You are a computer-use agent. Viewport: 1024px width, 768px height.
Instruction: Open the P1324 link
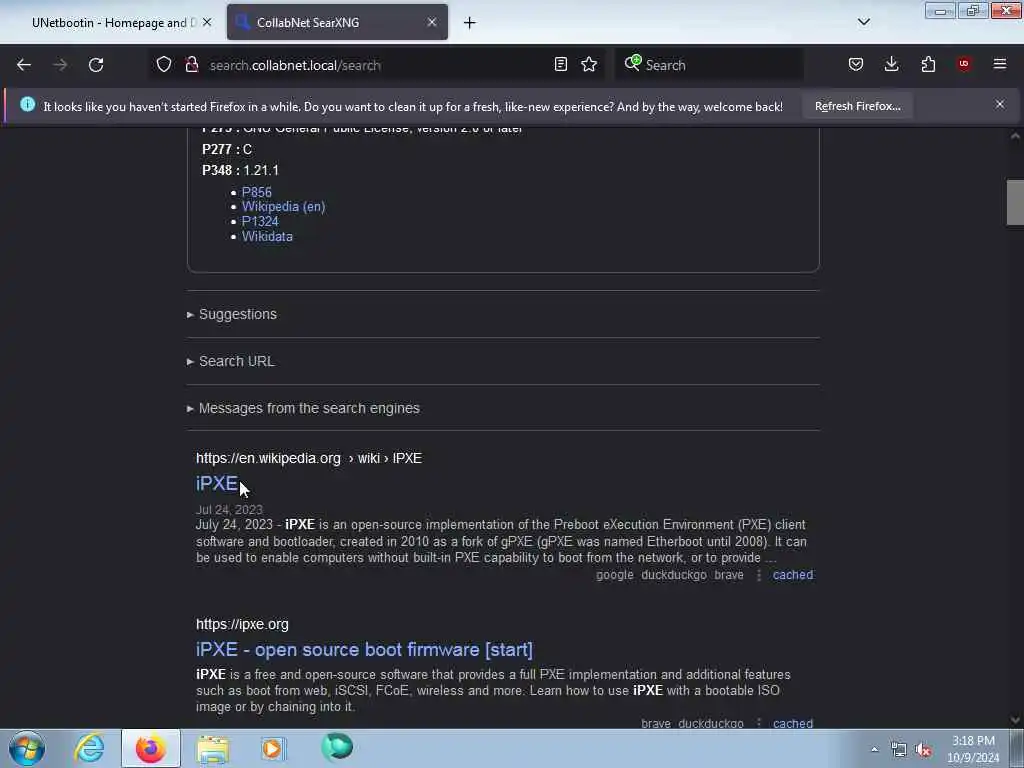pos(260,221)
